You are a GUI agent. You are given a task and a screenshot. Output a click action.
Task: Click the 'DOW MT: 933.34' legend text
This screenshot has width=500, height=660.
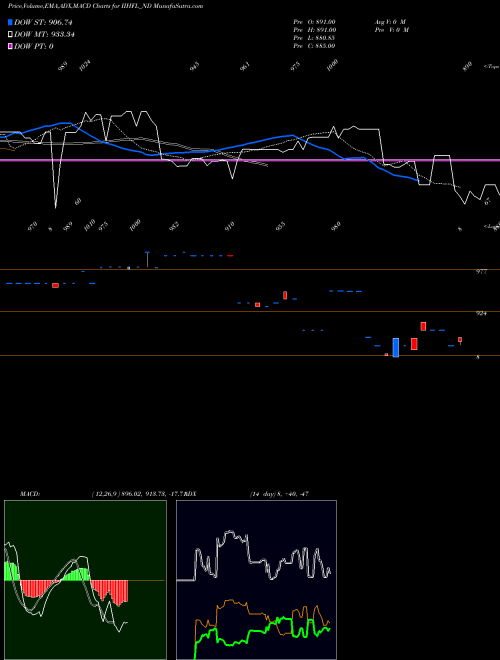pos(44,35)
